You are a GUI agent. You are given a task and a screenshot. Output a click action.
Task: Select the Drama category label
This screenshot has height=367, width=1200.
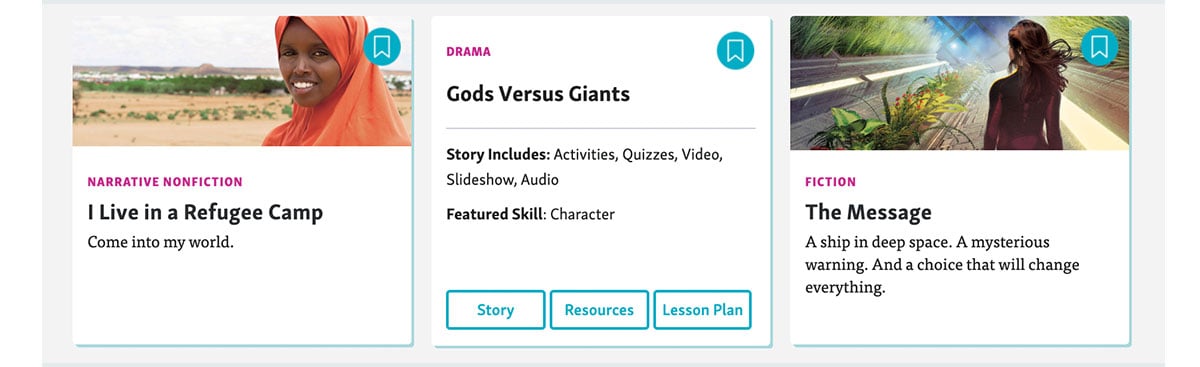click(x=468, y=52)
